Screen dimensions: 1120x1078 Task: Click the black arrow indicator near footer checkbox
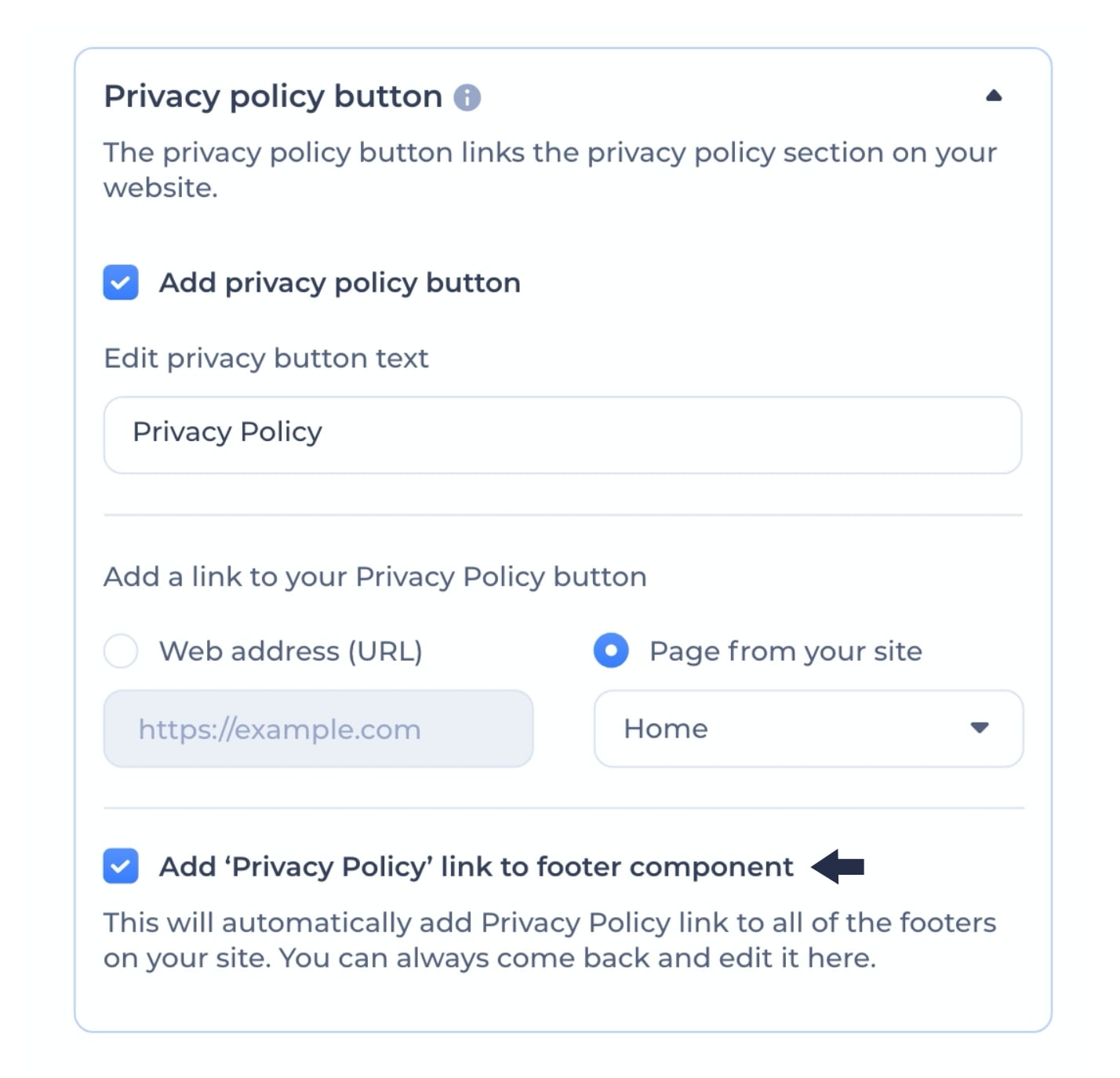(839, 866)
